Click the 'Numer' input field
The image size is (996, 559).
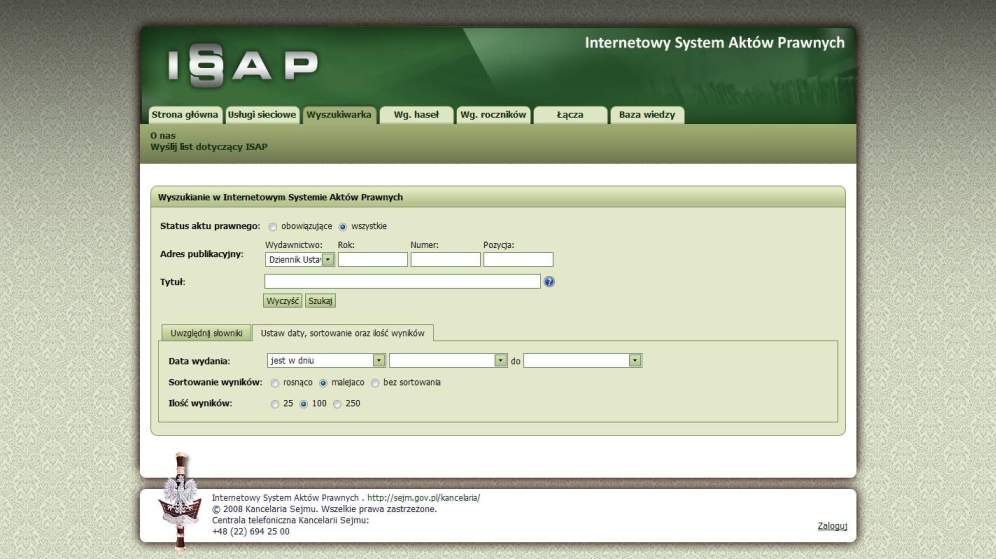click(x=445, y=259)
